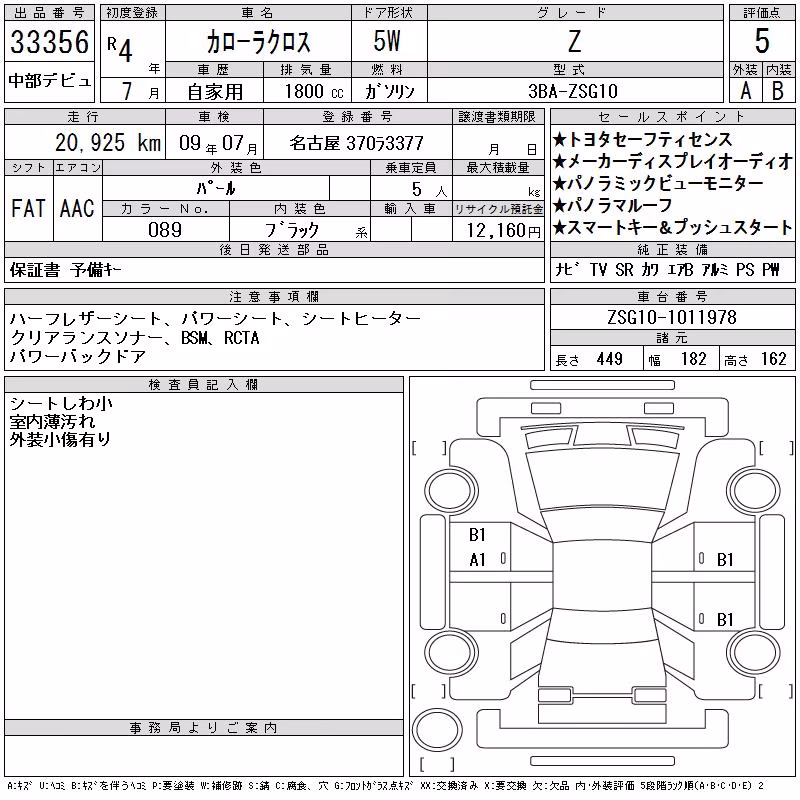Select the door shape value 5W
This screenshot has height=800, width=800.
click(x=387, y=41)
